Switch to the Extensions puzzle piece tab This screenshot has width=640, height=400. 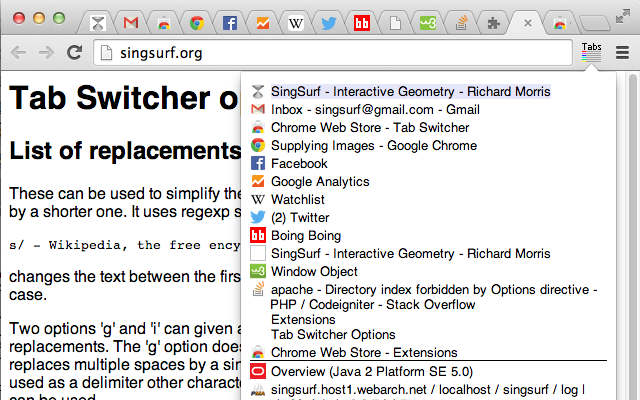pyautogui.click(x=494, y=23)
